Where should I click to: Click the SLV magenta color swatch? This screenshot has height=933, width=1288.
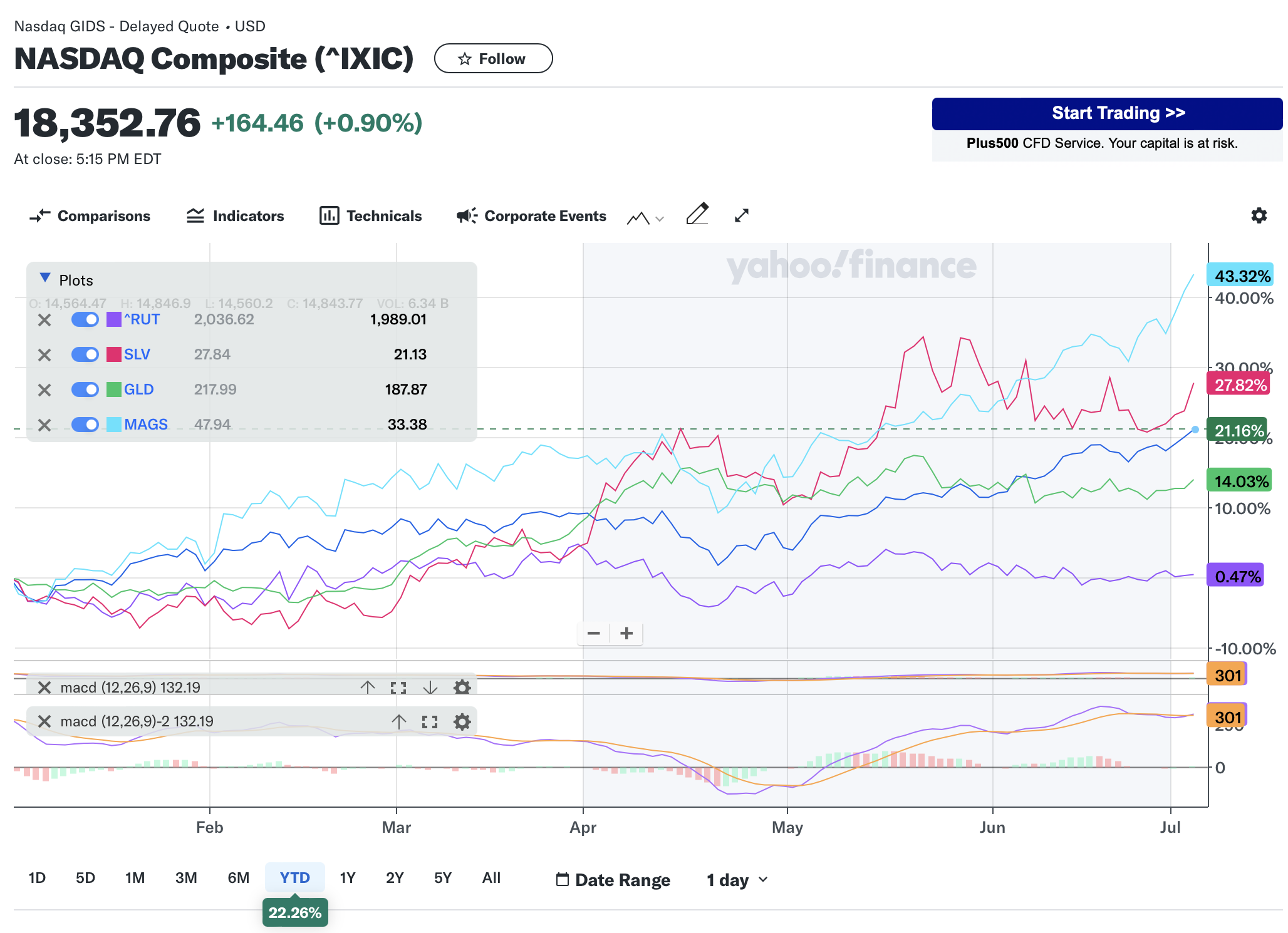point(114,354)
